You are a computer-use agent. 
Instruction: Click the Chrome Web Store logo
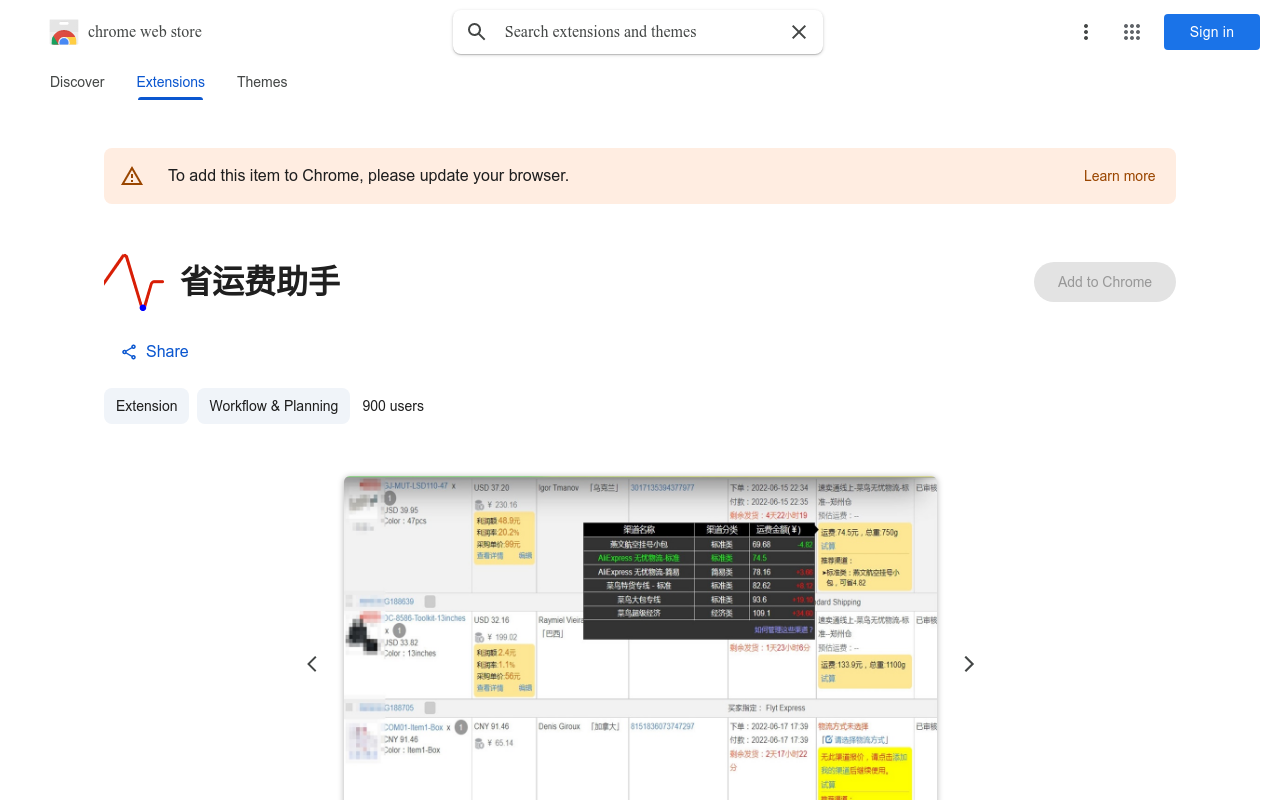tap(64, 32)
